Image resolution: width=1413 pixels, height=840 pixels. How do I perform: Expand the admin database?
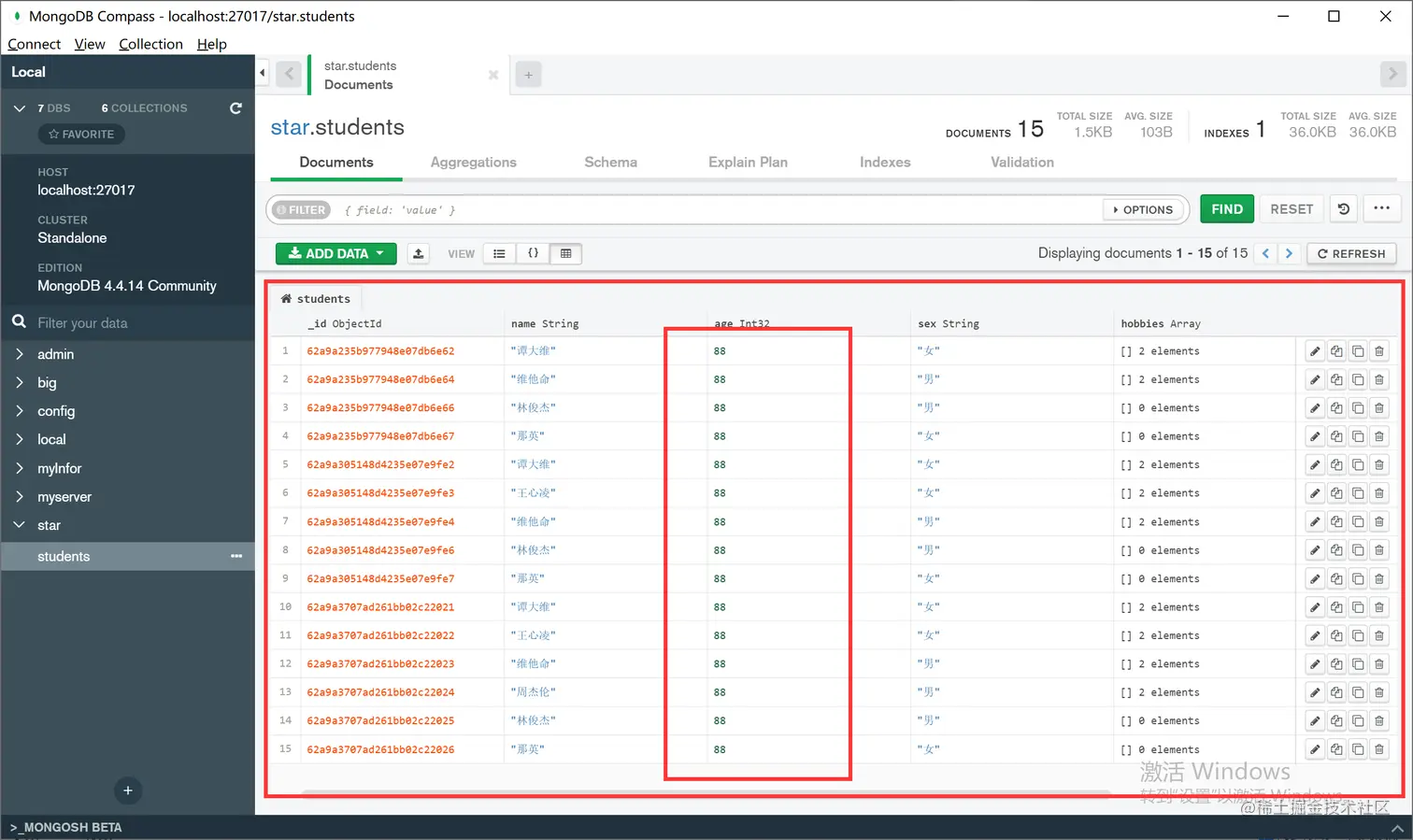click(x=19, y=354)
